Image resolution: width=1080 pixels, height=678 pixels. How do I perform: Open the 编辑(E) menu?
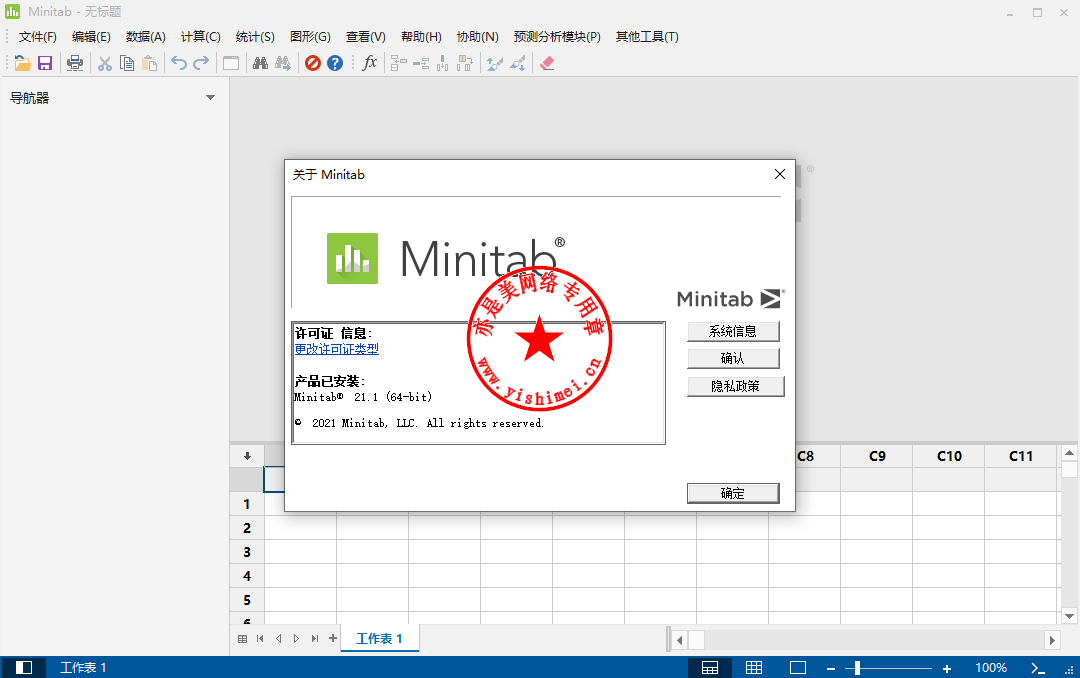pyautogui.click(x=91, y=37)
